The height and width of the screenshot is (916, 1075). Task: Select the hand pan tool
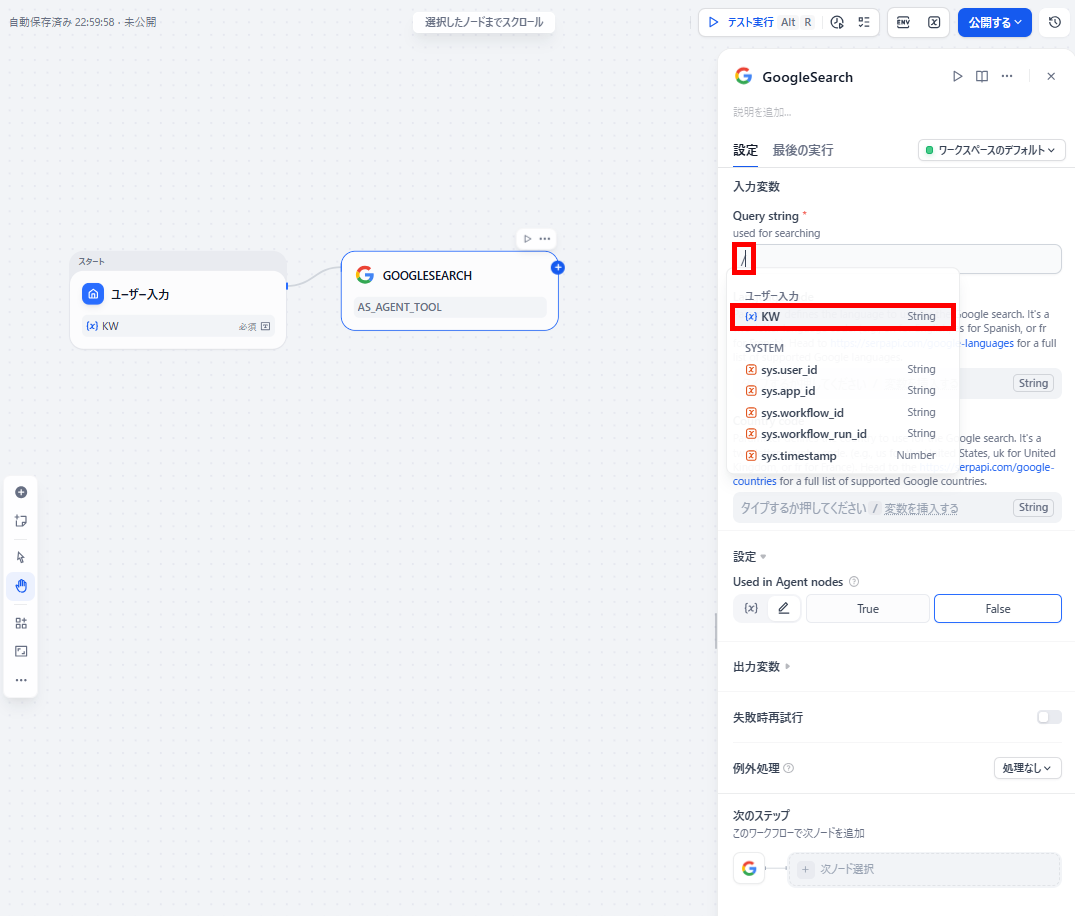21,586
